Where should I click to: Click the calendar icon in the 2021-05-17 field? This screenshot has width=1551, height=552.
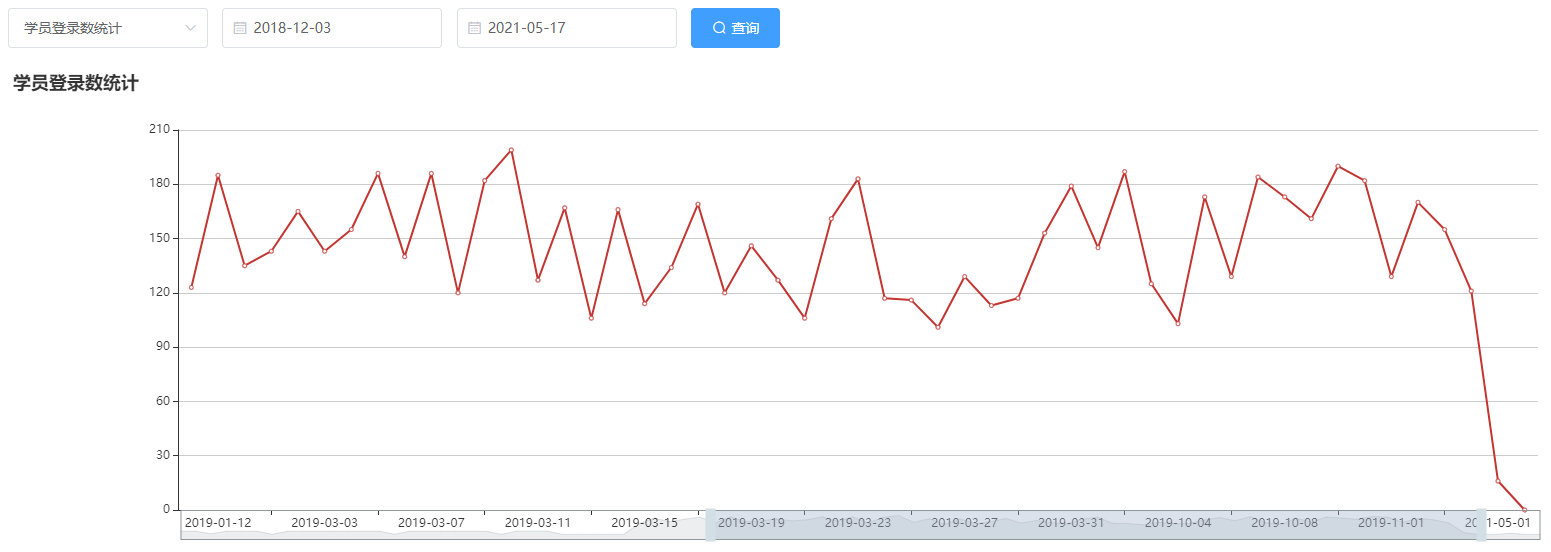(474, 28)
